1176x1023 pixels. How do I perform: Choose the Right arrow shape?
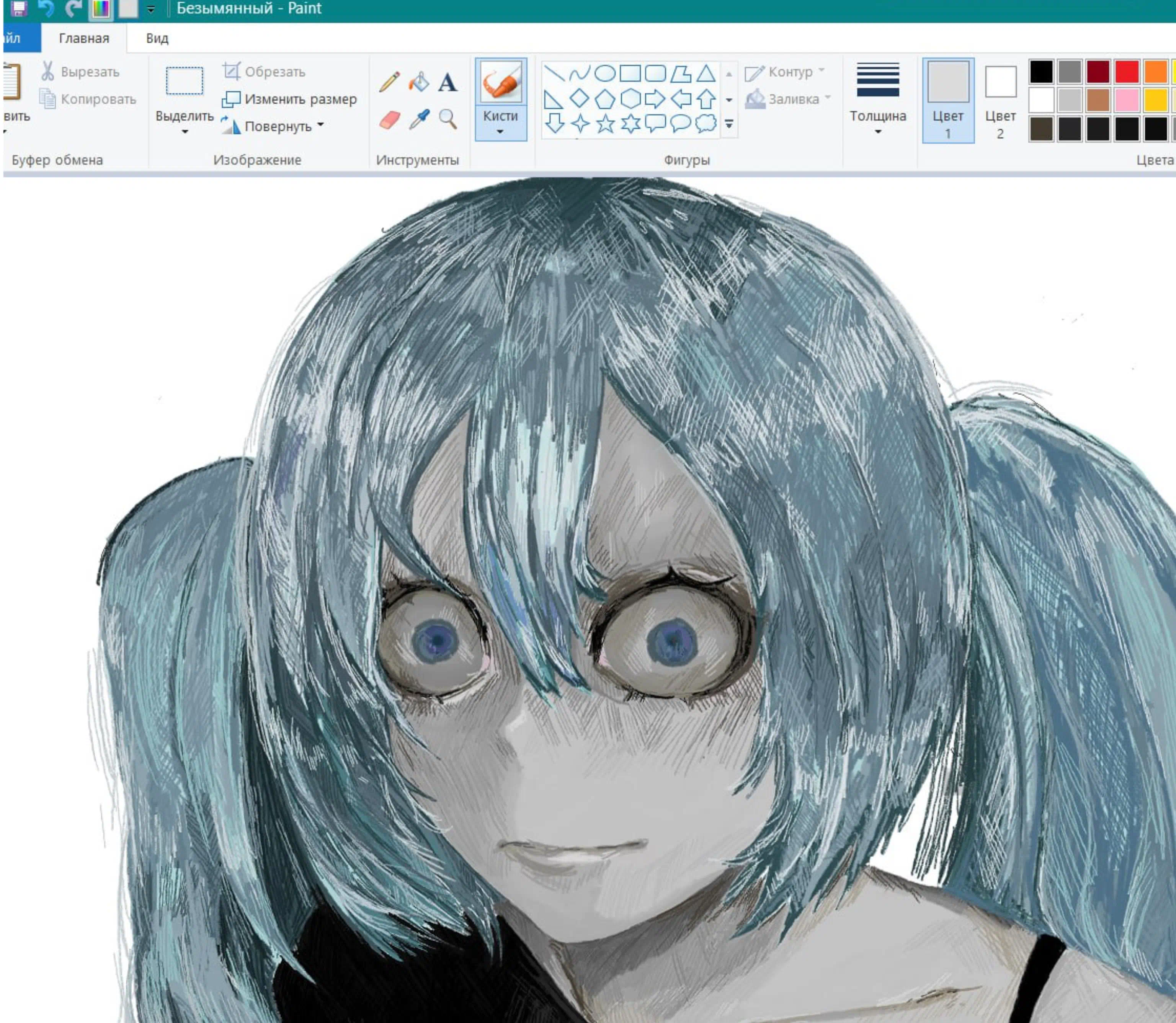[655, 99]
